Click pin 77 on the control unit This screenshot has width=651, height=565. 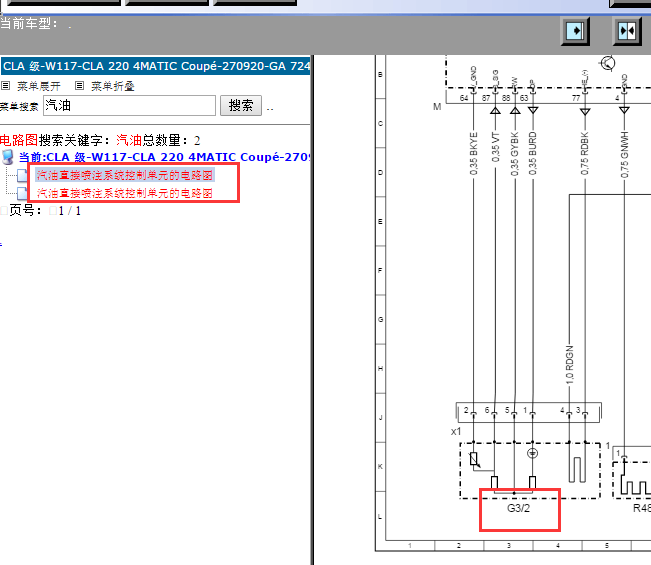576,98
